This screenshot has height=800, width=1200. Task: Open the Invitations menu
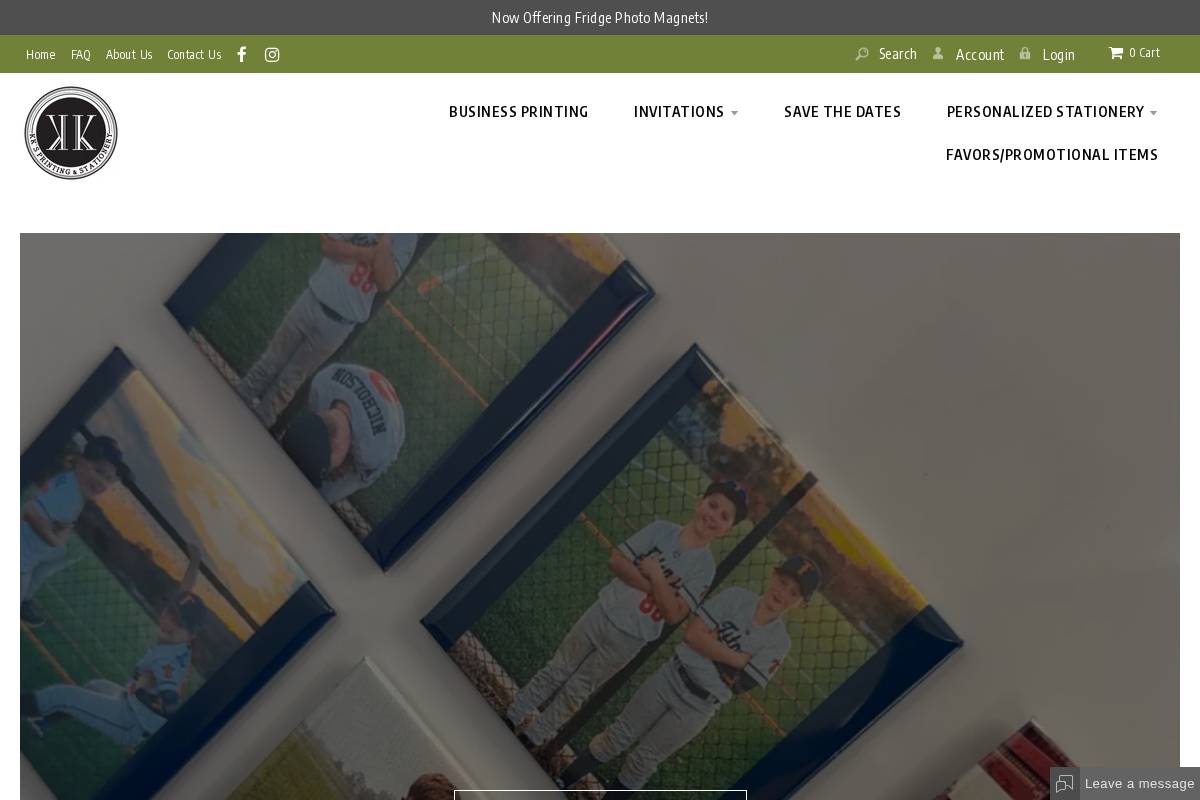click(x=679, y=112)
